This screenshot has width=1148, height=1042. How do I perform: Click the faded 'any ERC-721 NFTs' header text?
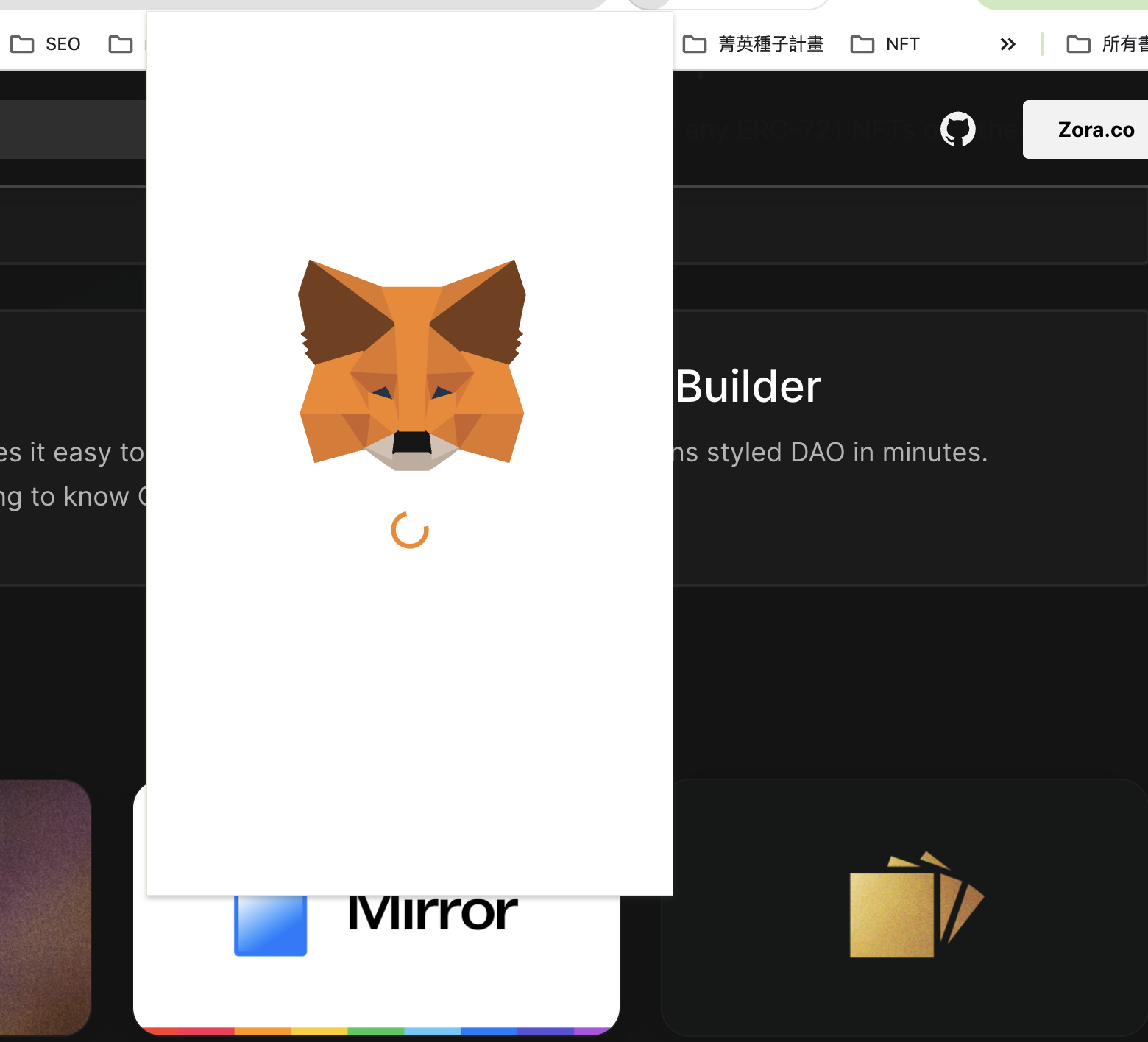801,130
